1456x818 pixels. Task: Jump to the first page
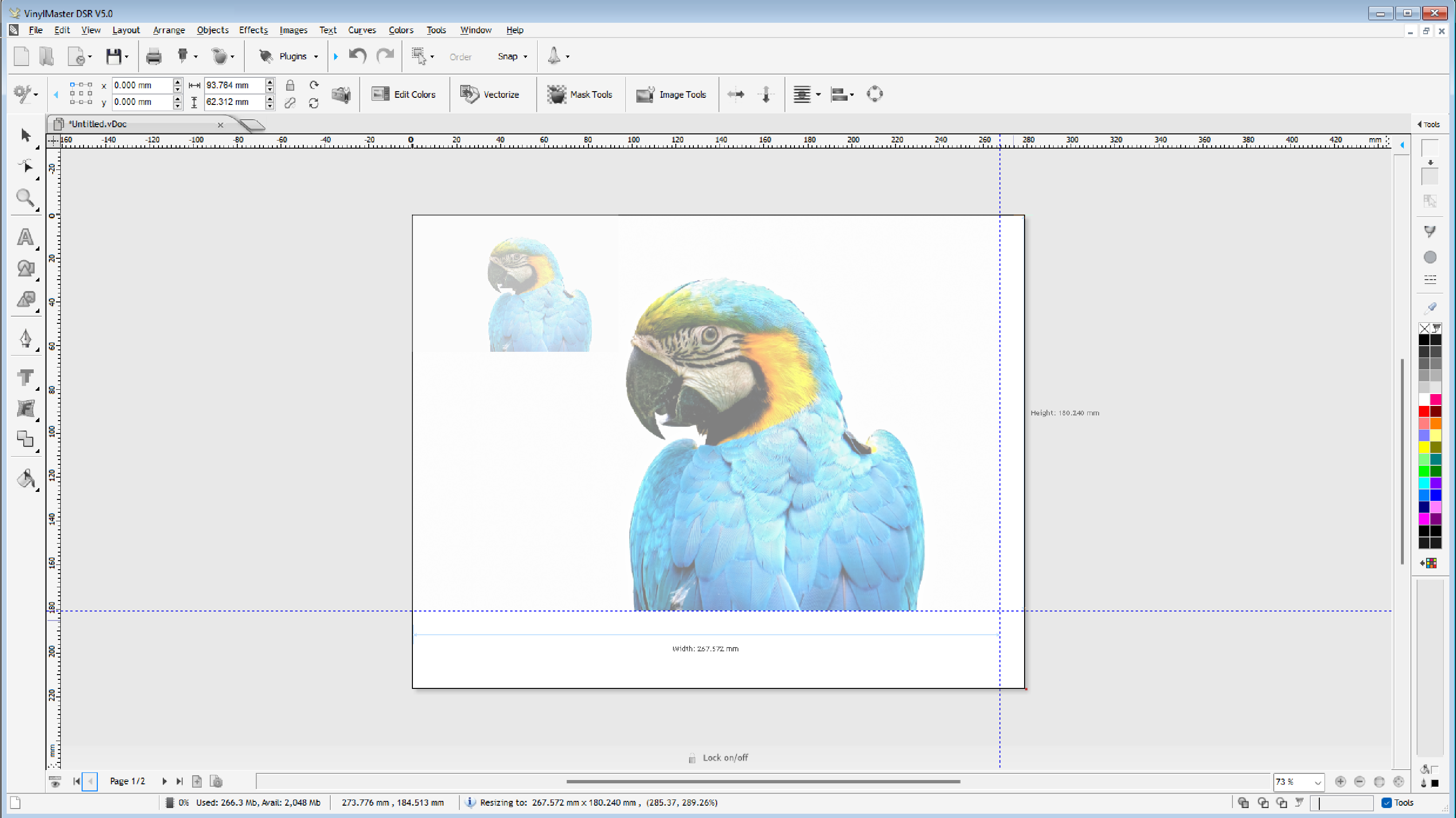pos(76,781)
